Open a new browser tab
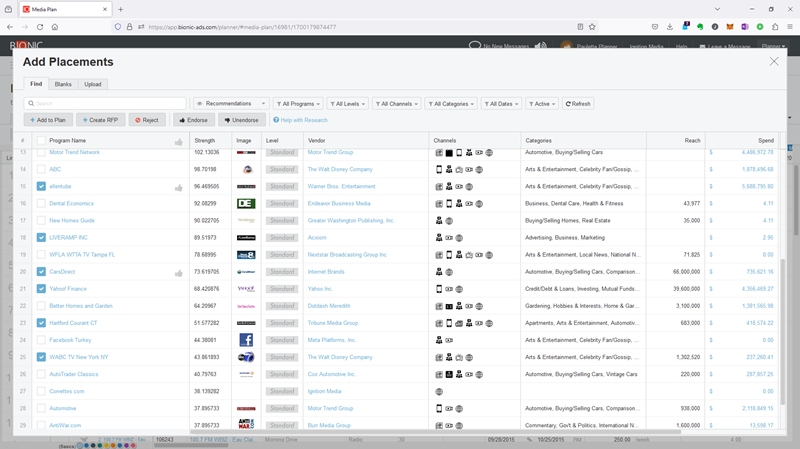This screenshot has height=449, width=800. point(120,9)
